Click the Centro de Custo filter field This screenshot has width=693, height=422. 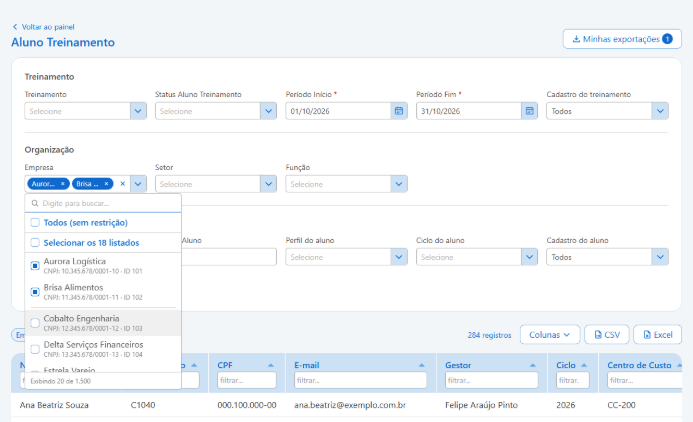(644, 380)
